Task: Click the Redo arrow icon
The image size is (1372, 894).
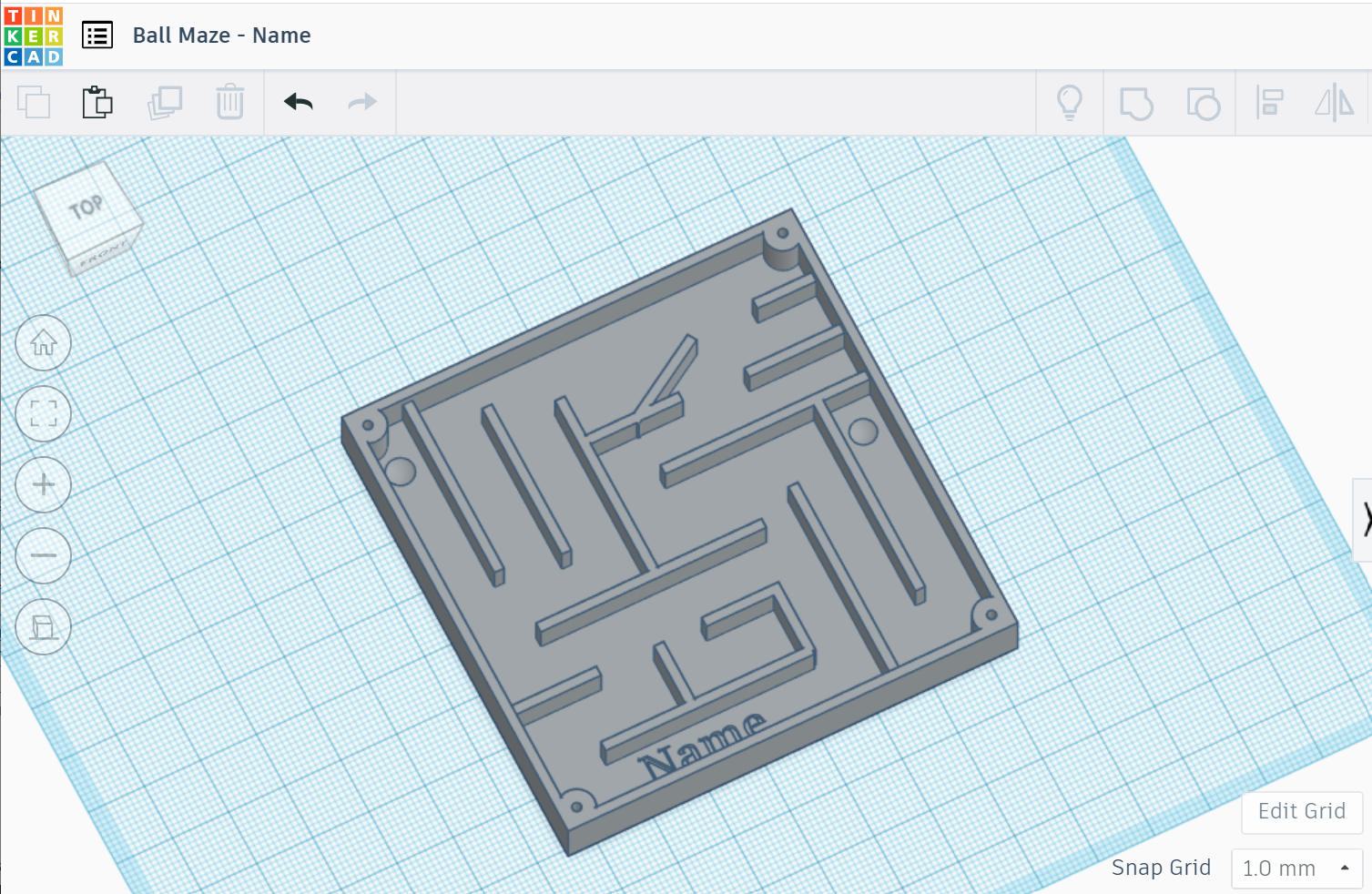Action: click(x=361, y=102)
